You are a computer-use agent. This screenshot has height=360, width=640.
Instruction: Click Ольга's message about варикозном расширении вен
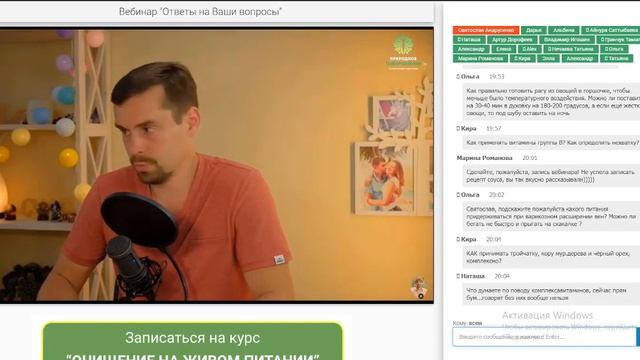tap(551, 216)
